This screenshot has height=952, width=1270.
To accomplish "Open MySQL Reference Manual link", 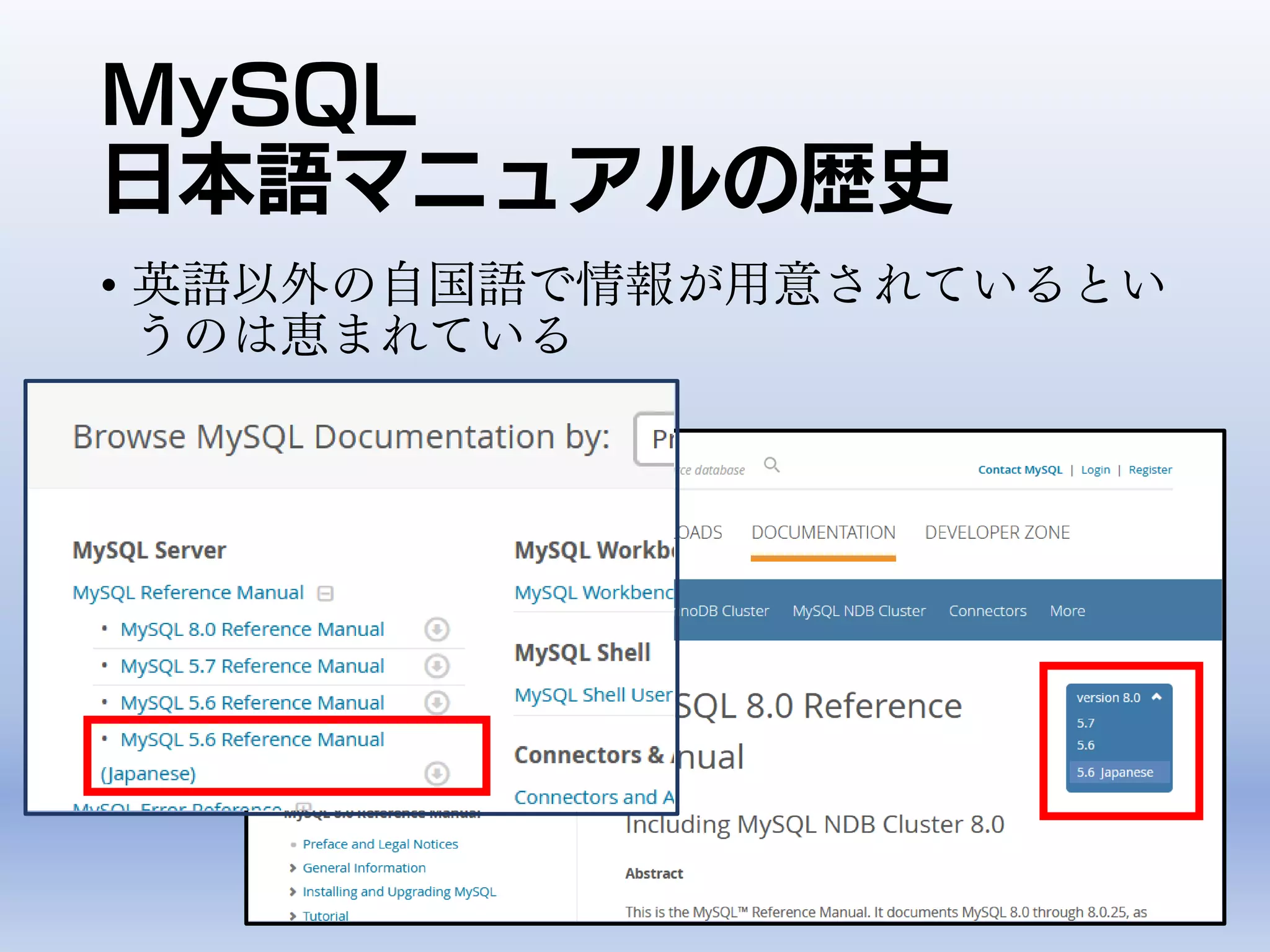I will (x=188, y=593).
